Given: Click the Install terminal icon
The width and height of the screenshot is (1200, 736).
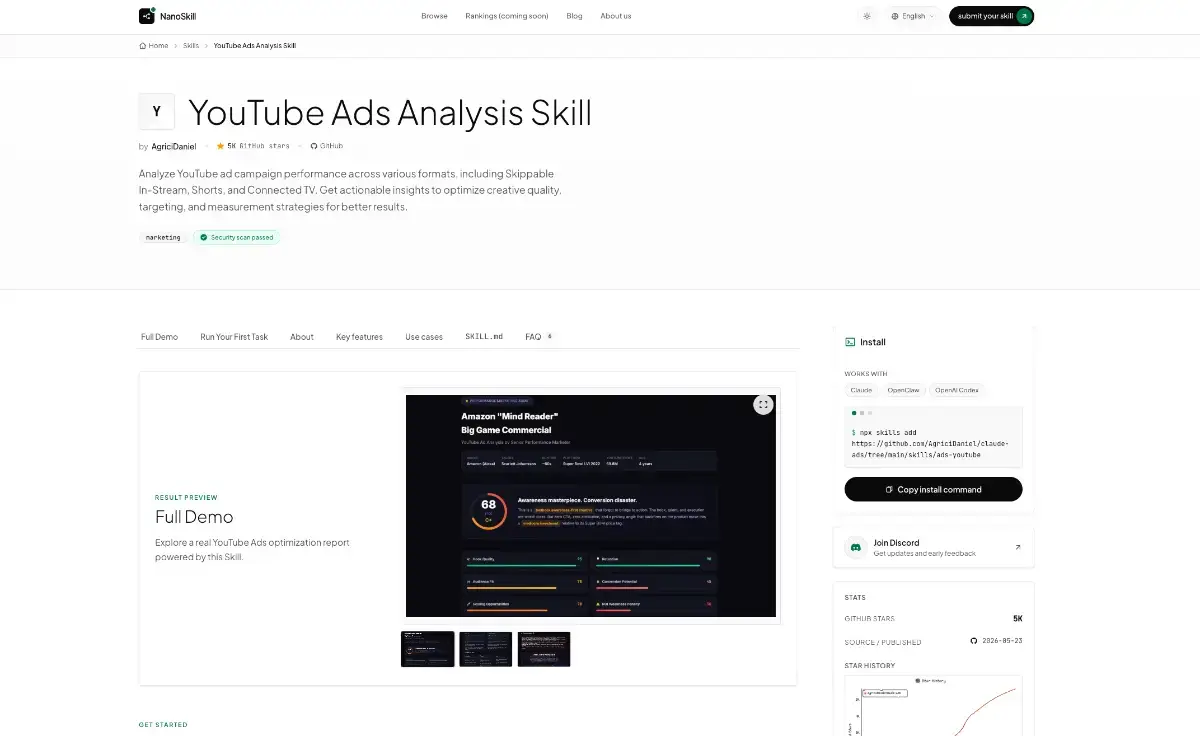Looking at the screenshot, I should (850, 342).
